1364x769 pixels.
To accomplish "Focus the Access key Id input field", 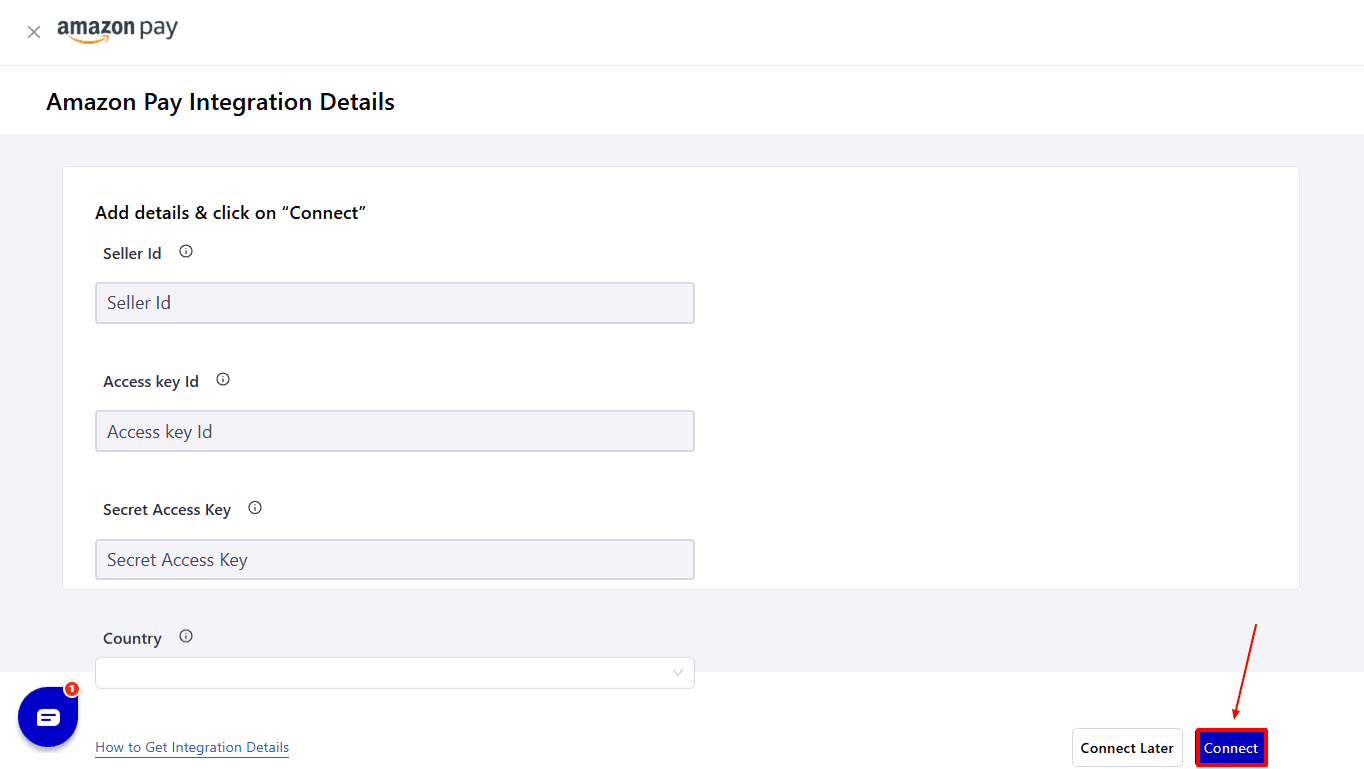I will tap(394, 431).
